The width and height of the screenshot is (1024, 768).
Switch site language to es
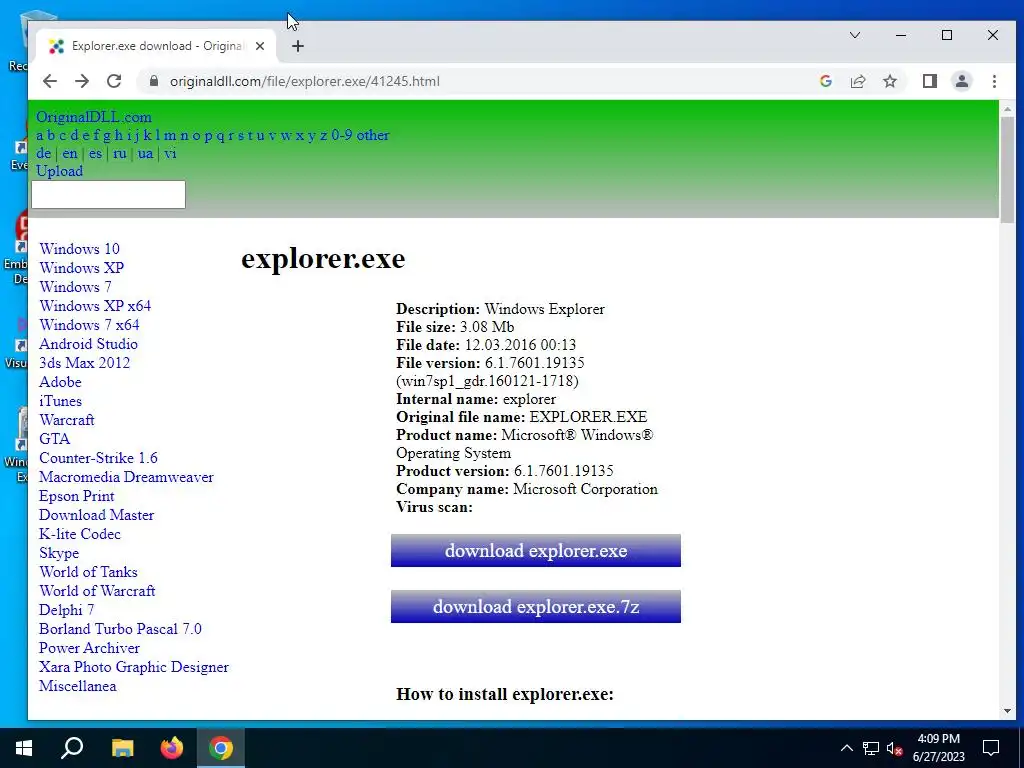(x=95, y=153)
